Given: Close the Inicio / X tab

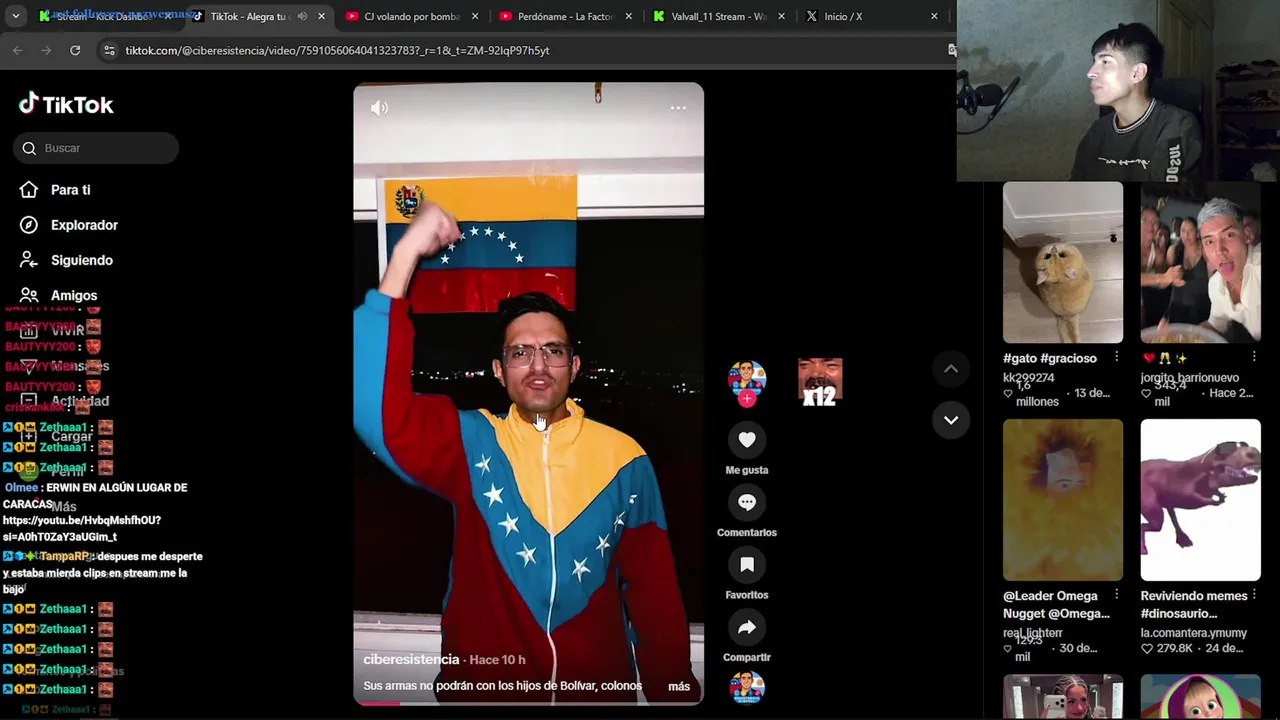Looking at the screenshot, I should (x=934, y=16).
